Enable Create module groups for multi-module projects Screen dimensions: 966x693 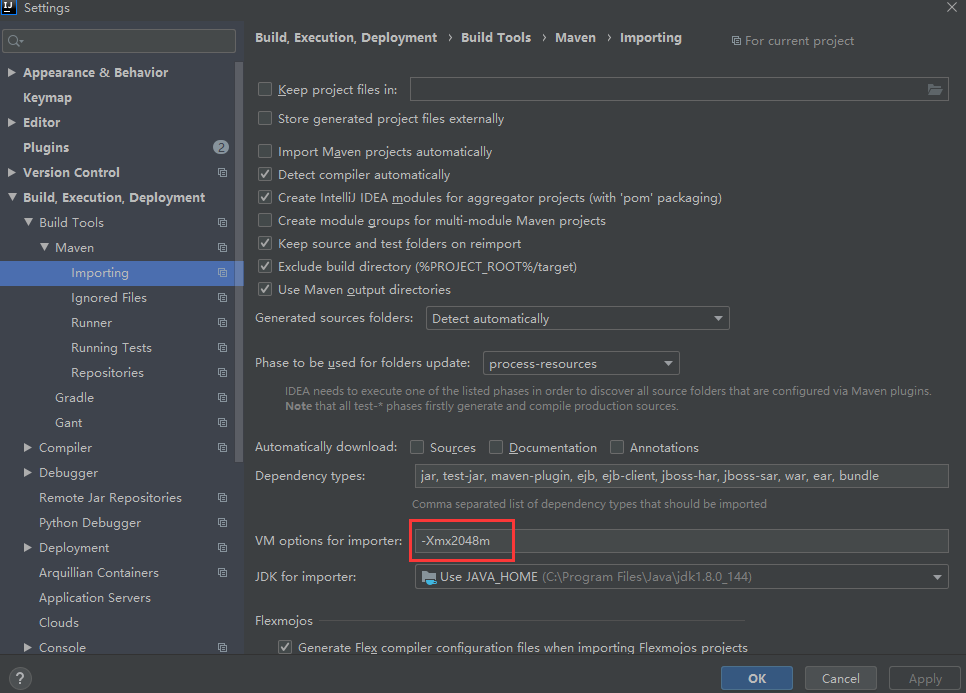pos(265,221)
